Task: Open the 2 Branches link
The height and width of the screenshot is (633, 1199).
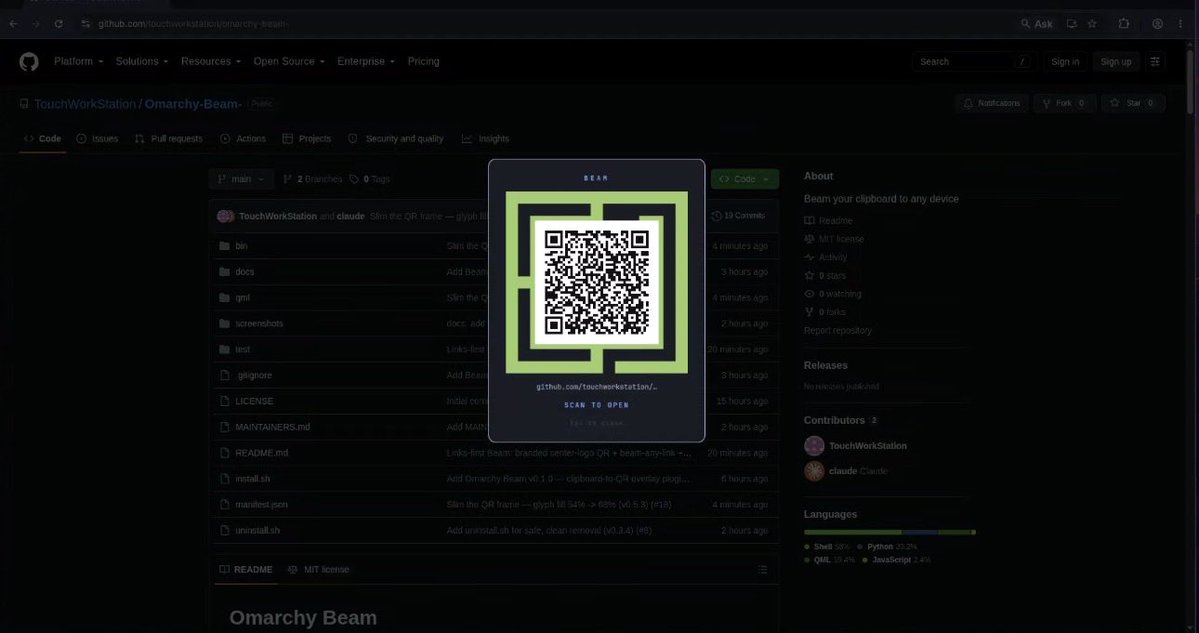Action: (x=313, y=179)
